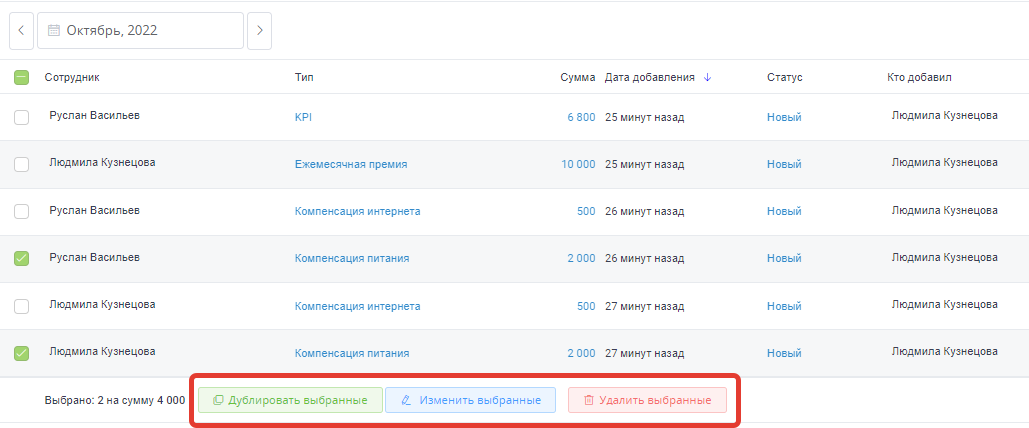This screenshot has width=1029, height=428.
Task: Click the 500 amount at 27 минут назад
Action: [x=587, y=306]
